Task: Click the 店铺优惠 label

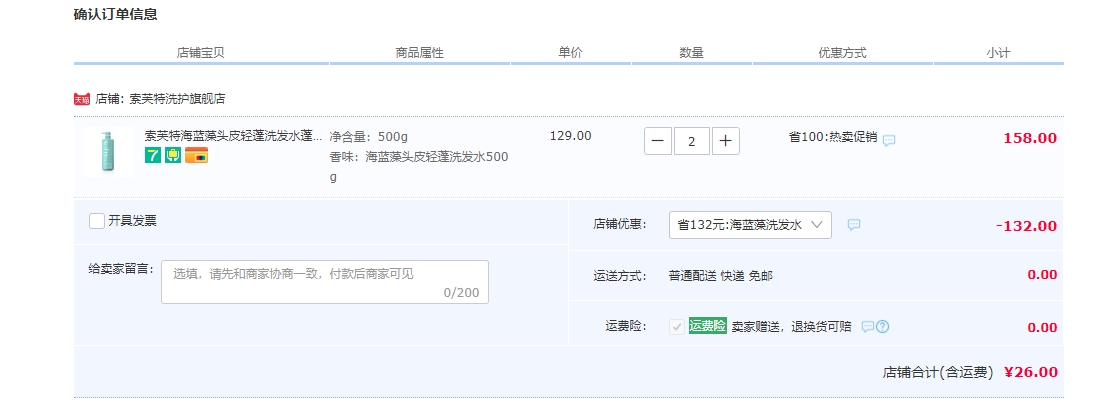Action: (x=620, y=225)
